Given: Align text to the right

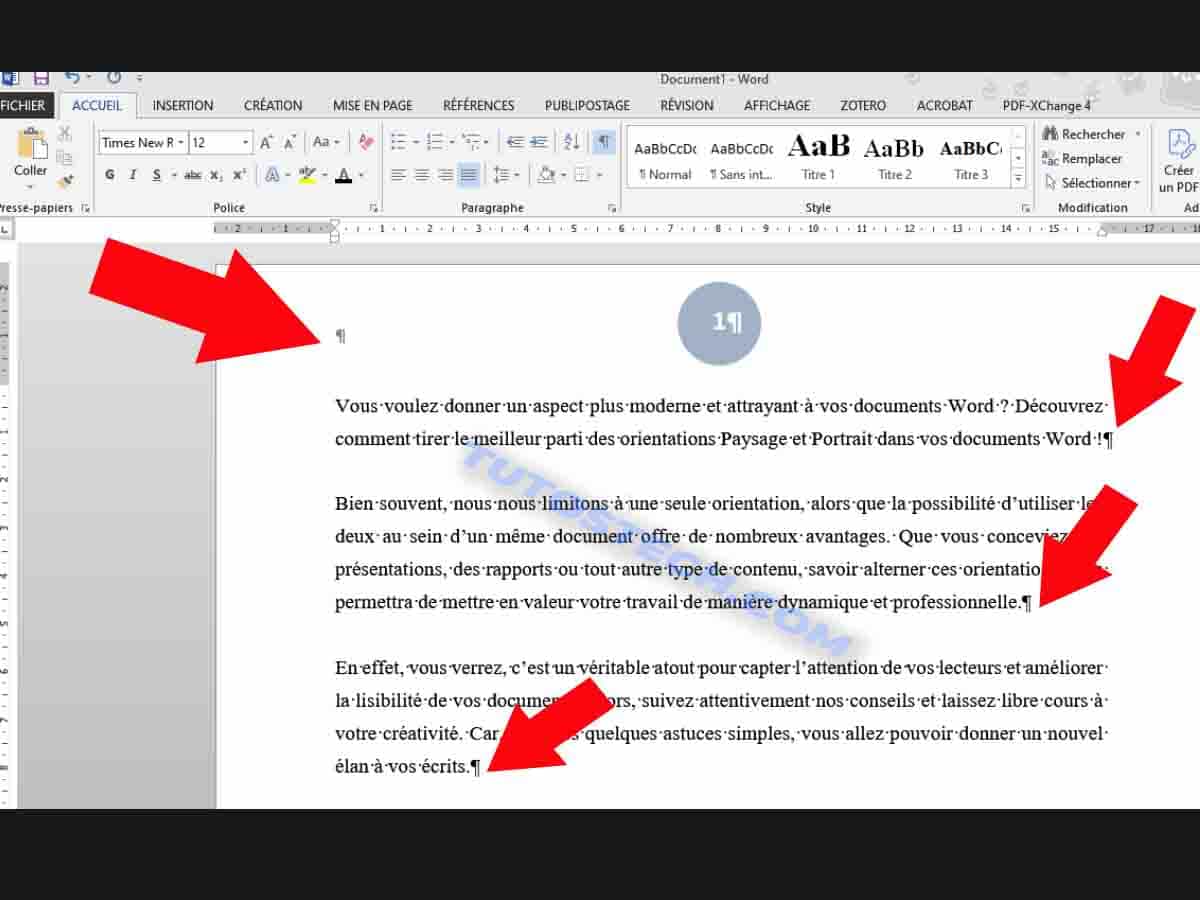Looking at the screenshot, I should [x=445, y=175].
